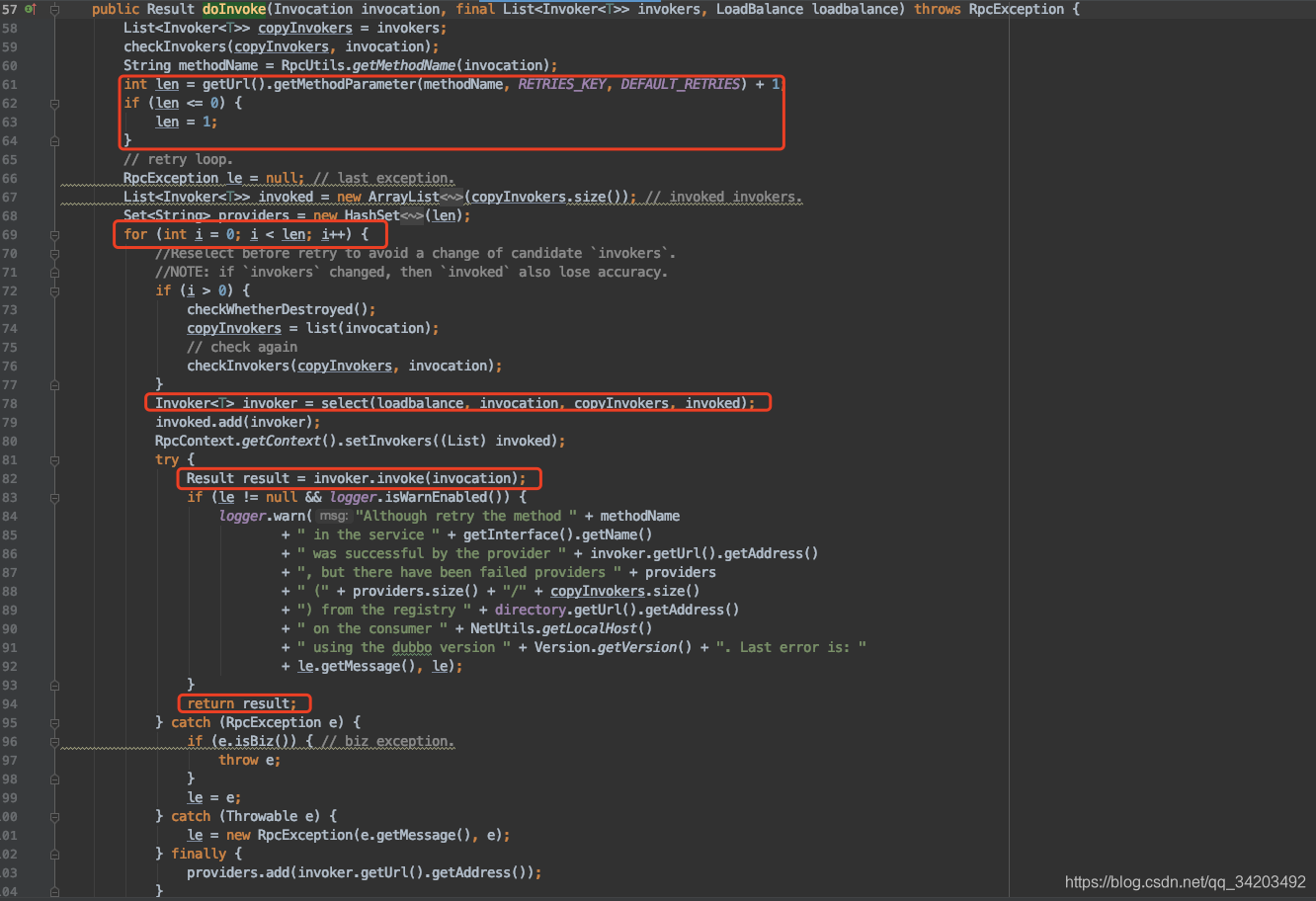Image resolution: width=1316 pixels, height=901 pixels.
Task: Click the '// check again' comment
Action: click(242, 347)
